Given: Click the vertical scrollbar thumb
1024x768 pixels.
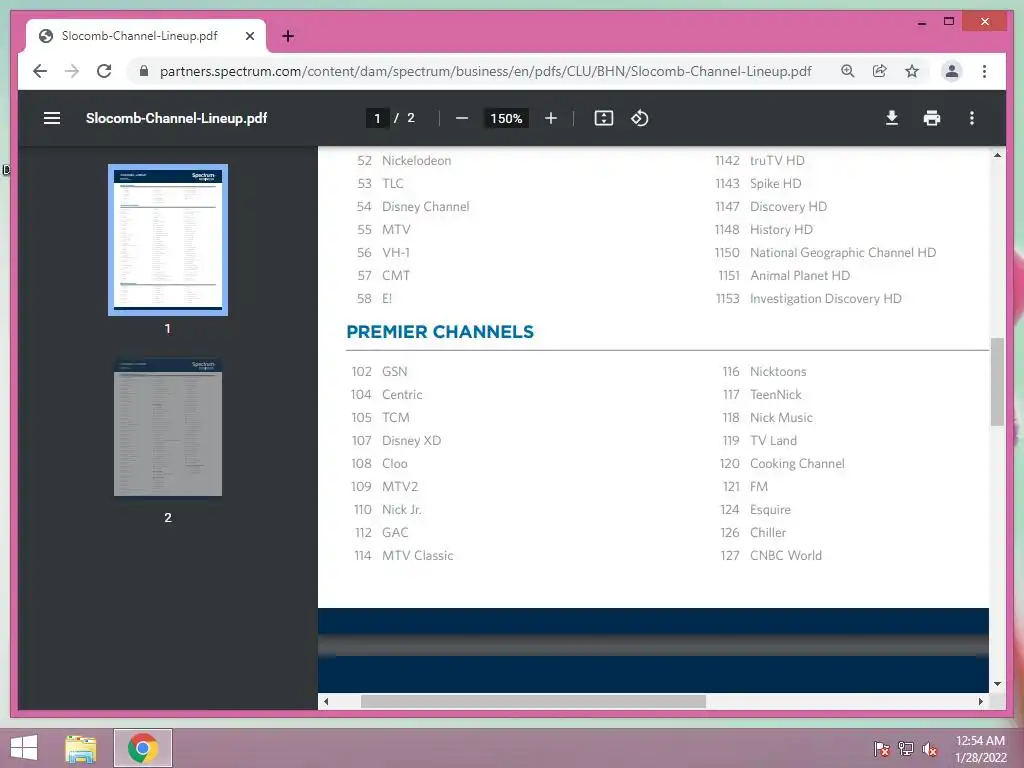Looking at the screenshot, I should click(997, 381).
